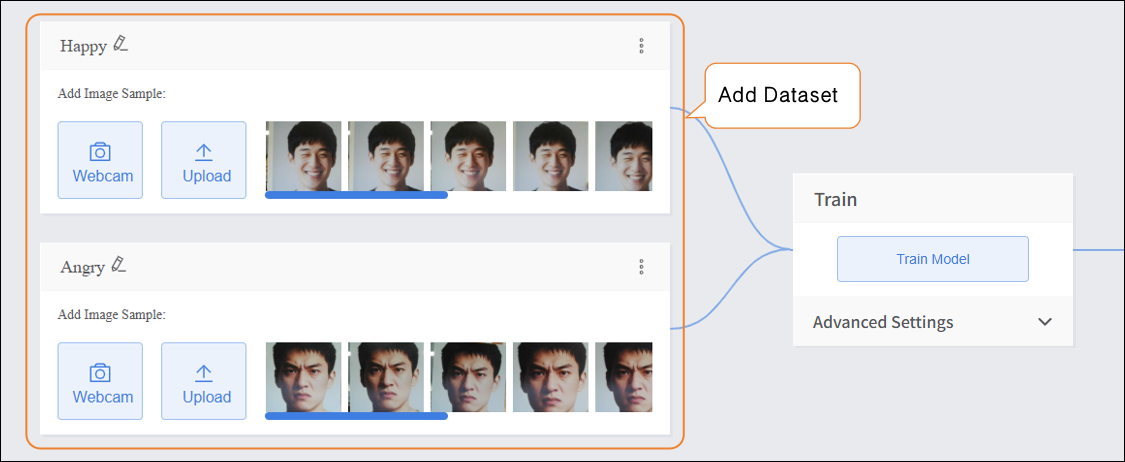Click Webcam button in Angry class

100,381
